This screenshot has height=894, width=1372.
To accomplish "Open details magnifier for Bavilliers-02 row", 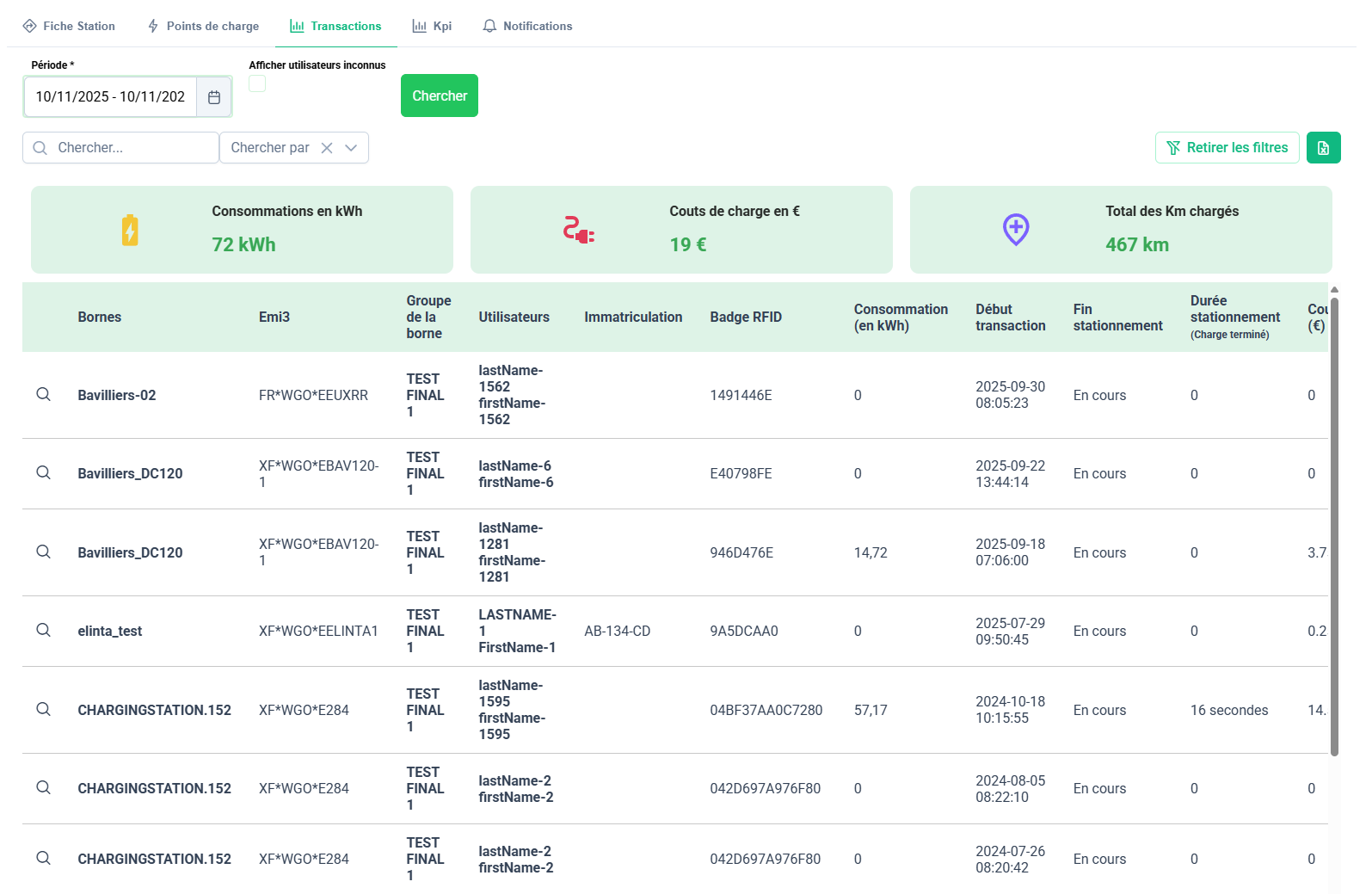I will [43, 395].
